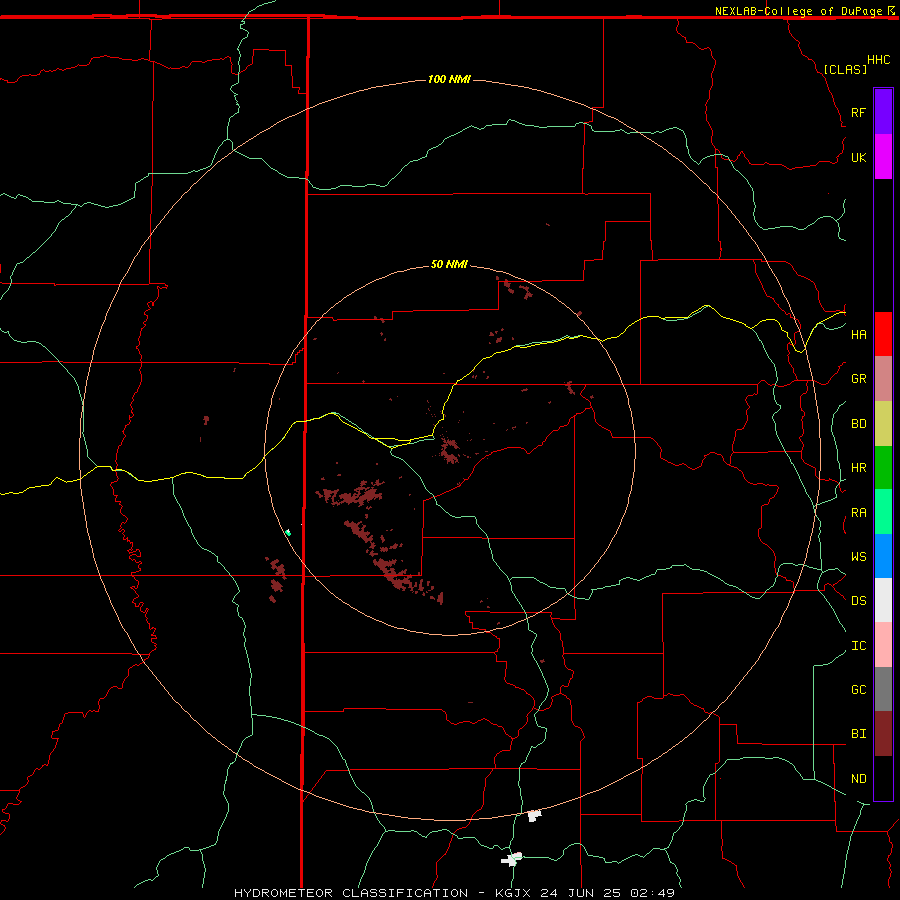Click the RF legend label

[x=858, y=112]
